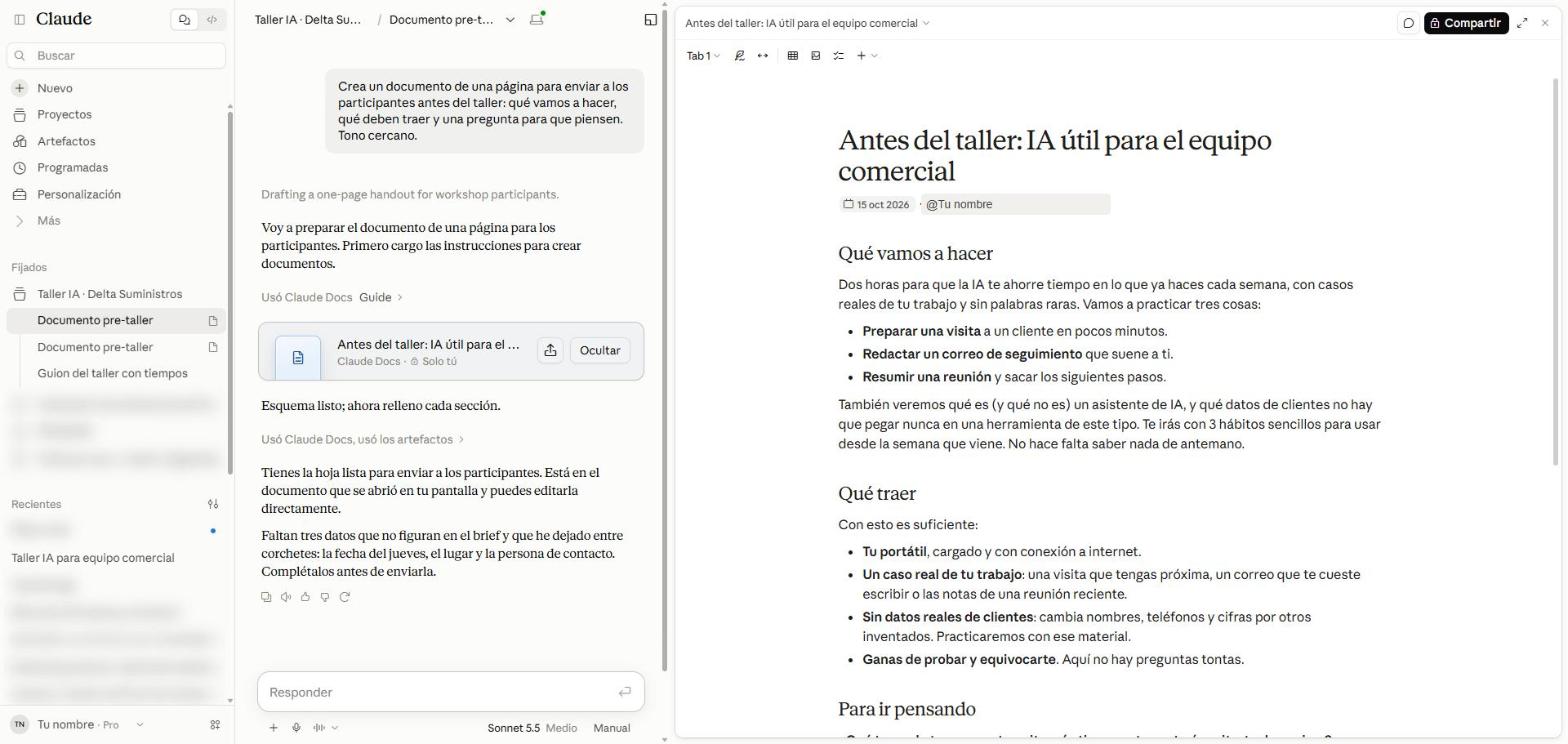Start dictation with the microphone icon
This screenshot has height=744, width=1568.
[x=297, y=728]
